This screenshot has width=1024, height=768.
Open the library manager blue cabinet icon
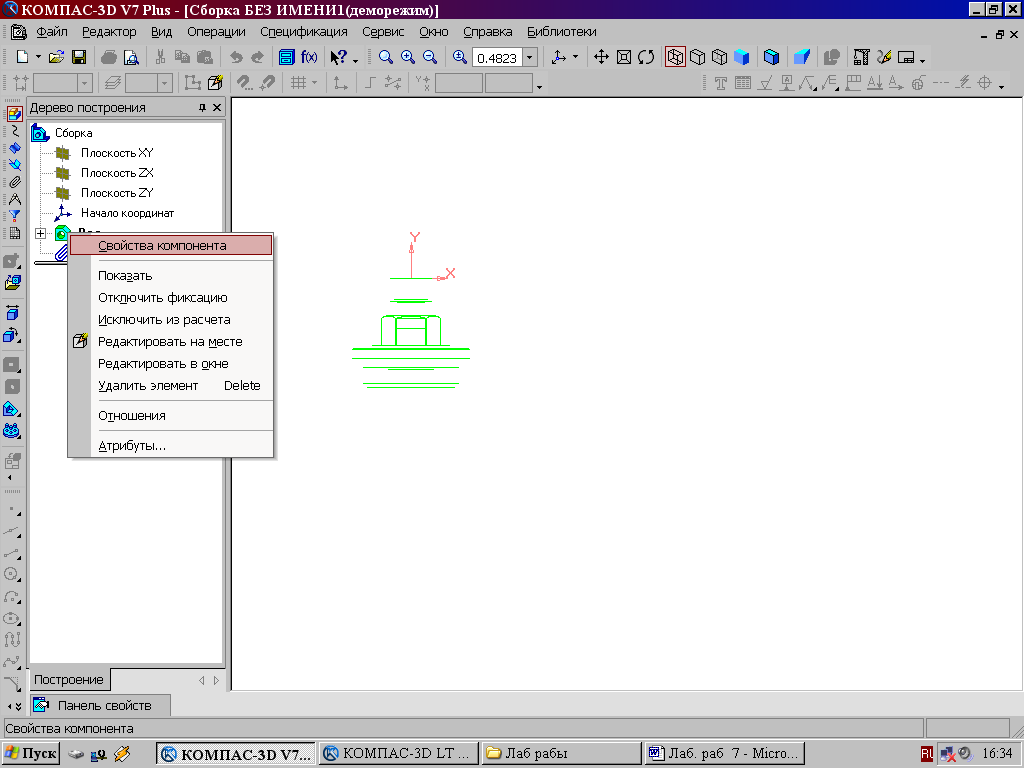coord(286,57)
